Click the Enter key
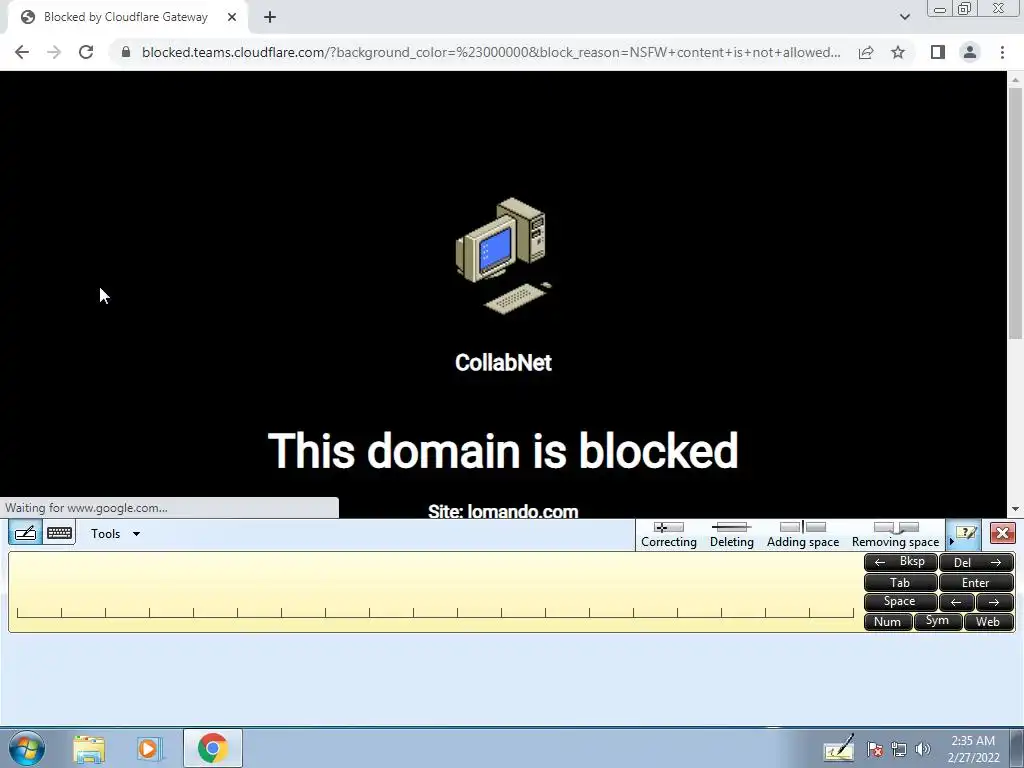 pyautogui.click(x=976, y=583)
